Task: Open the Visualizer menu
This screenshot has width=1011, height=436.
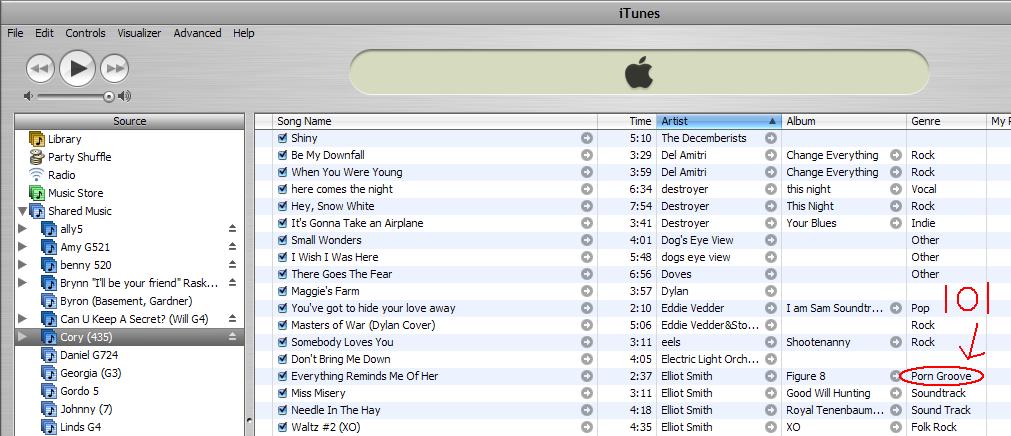Action: [139, 33]
